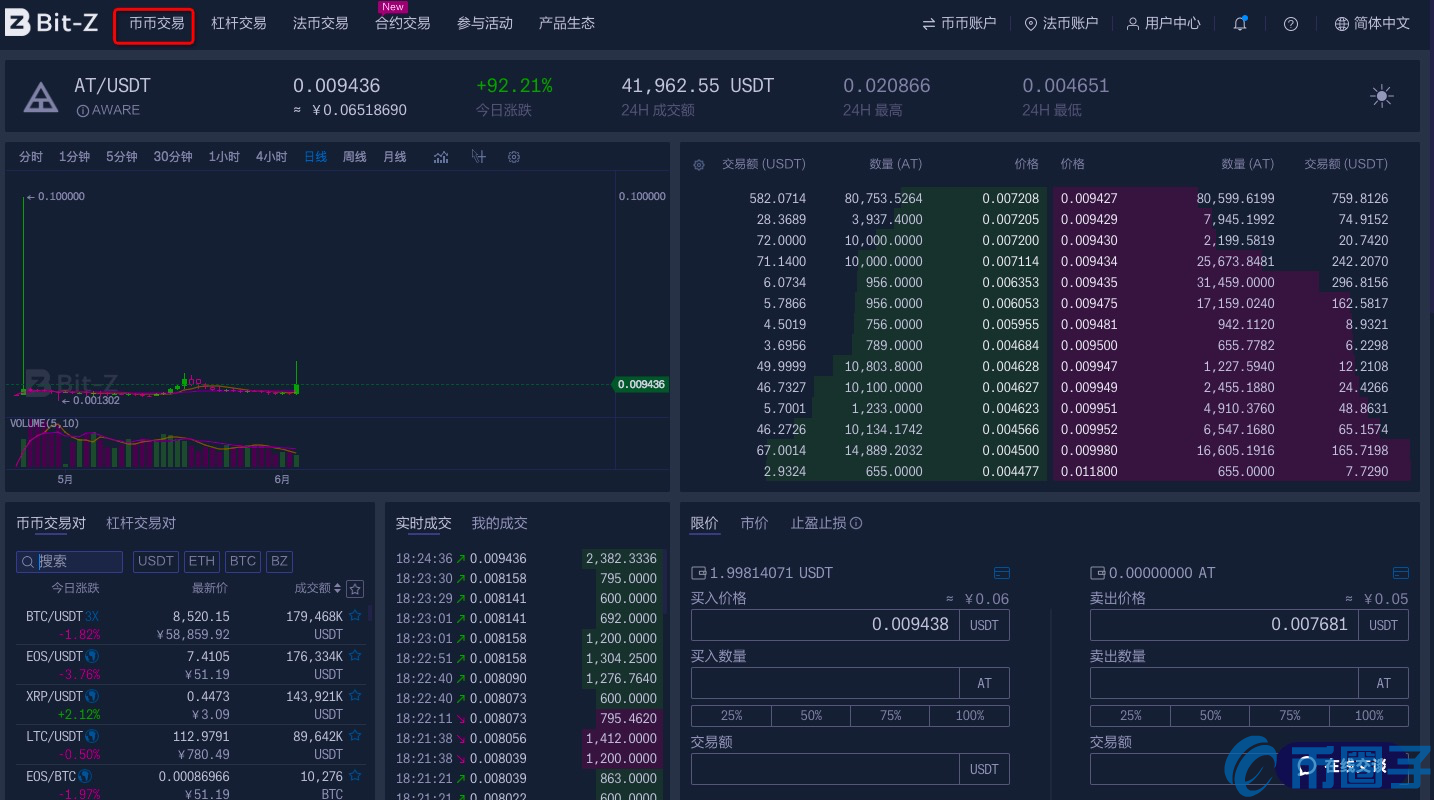Click globe icon next to XRP/USDT

tap(92, 696)
